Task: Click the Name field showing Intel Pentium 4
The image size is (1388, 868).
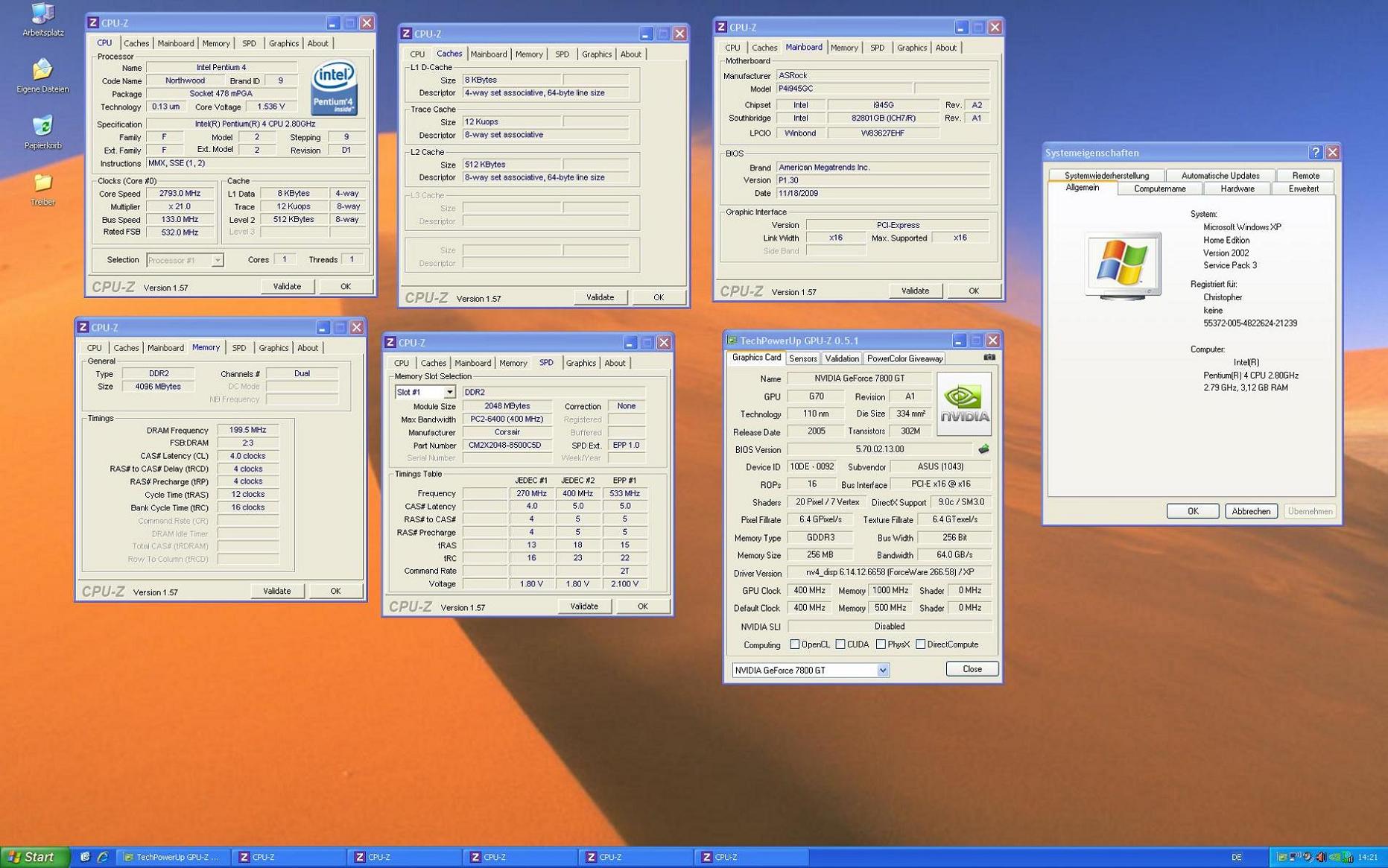Action: [221, 67]
